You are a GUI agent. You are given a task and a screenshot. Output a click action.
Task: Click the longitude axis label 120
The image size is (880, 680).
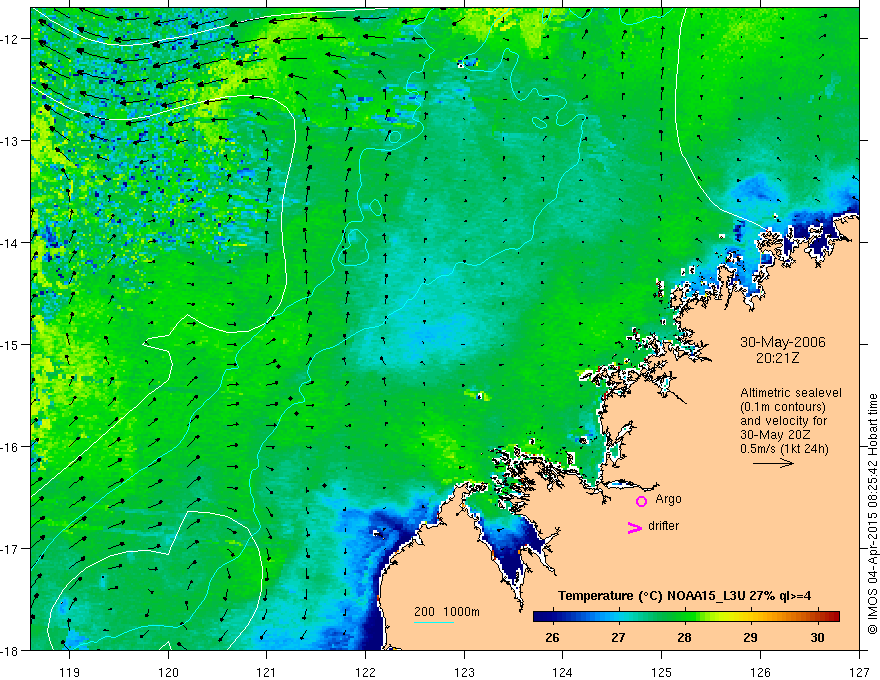(168, 672)
